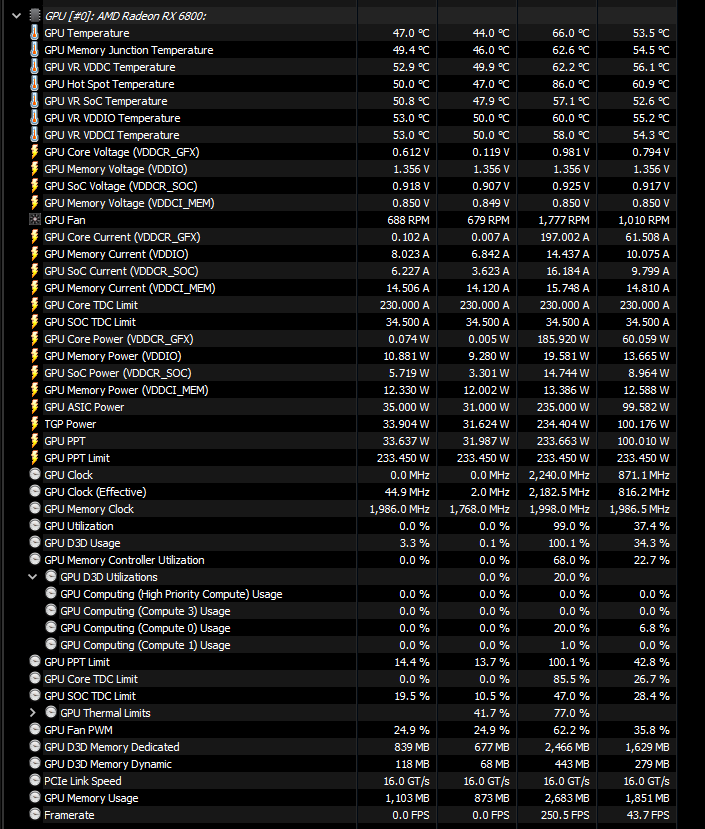Click the 1,777 RPM maximum fan speed value
This screenshot has width=705, height=829.
point(564,220)
